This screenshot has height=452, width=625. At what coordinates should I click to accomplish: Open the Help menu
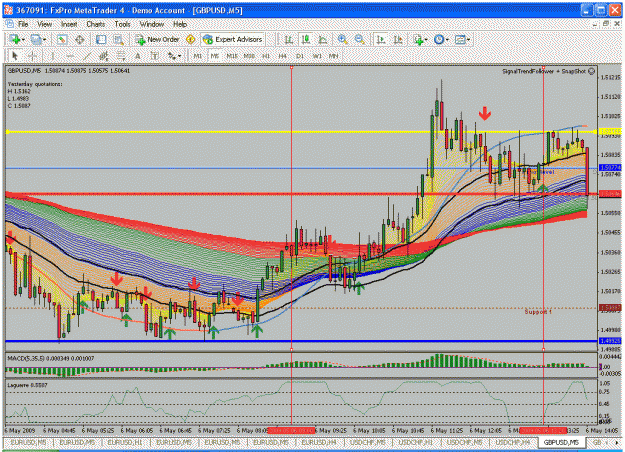(x=180, y=24)
